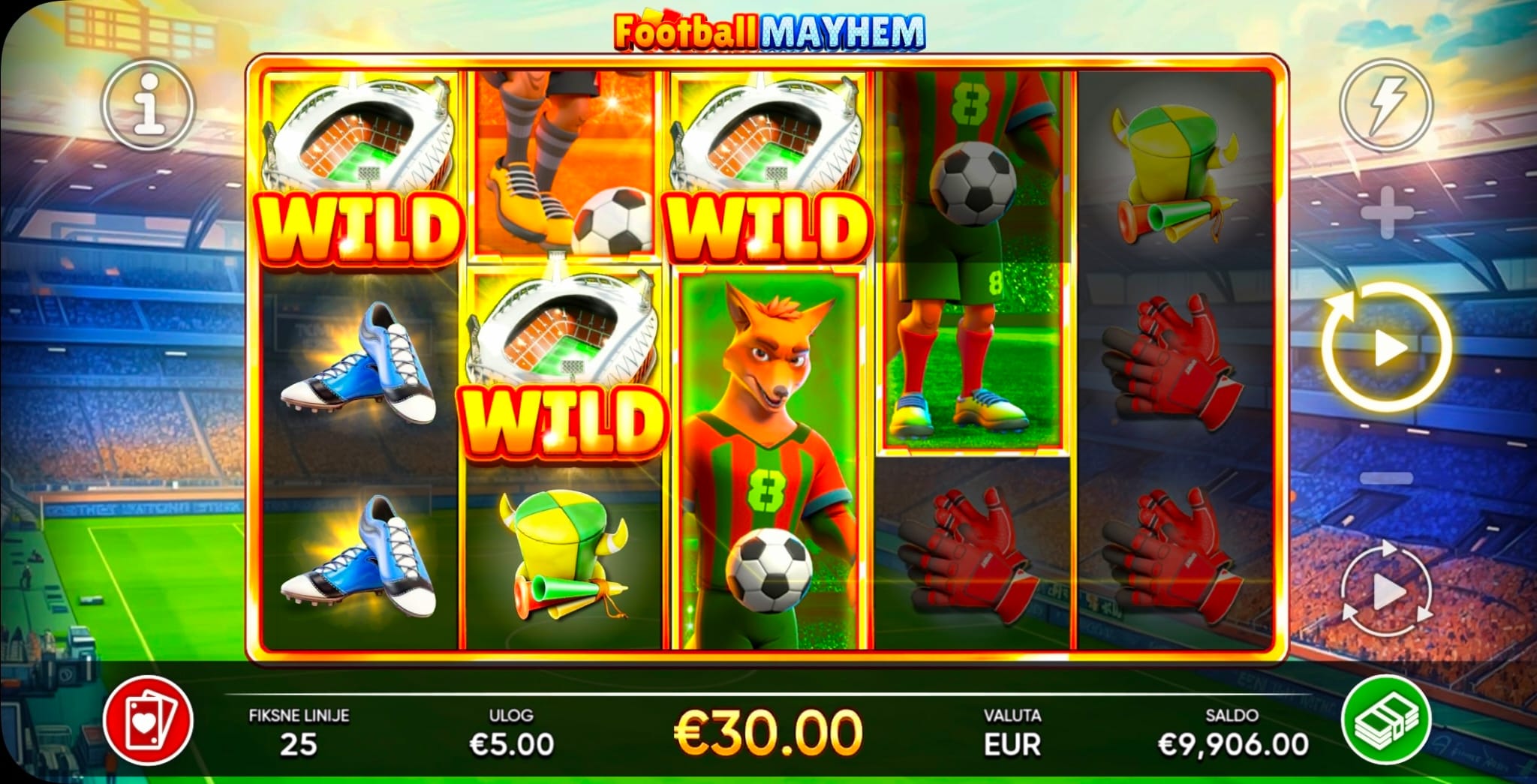
Task: Click the fox player number 8 symbol
Action: tap(768, 461)
